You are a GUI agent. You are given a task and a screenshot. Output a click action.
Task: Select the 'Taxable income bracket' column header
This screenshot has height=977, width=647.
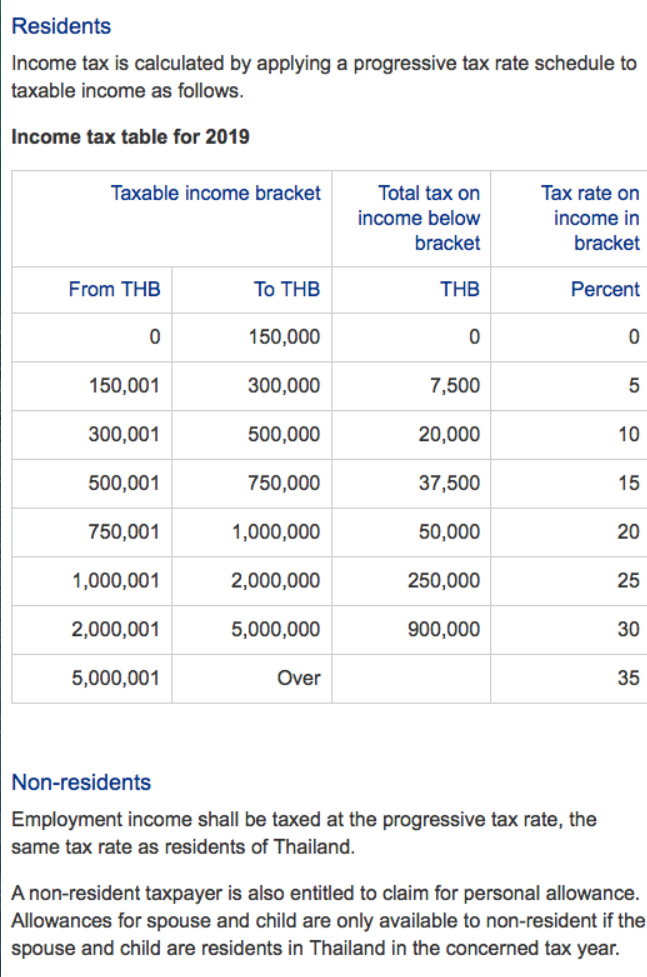pyautogui.click(x=216, y=193)
